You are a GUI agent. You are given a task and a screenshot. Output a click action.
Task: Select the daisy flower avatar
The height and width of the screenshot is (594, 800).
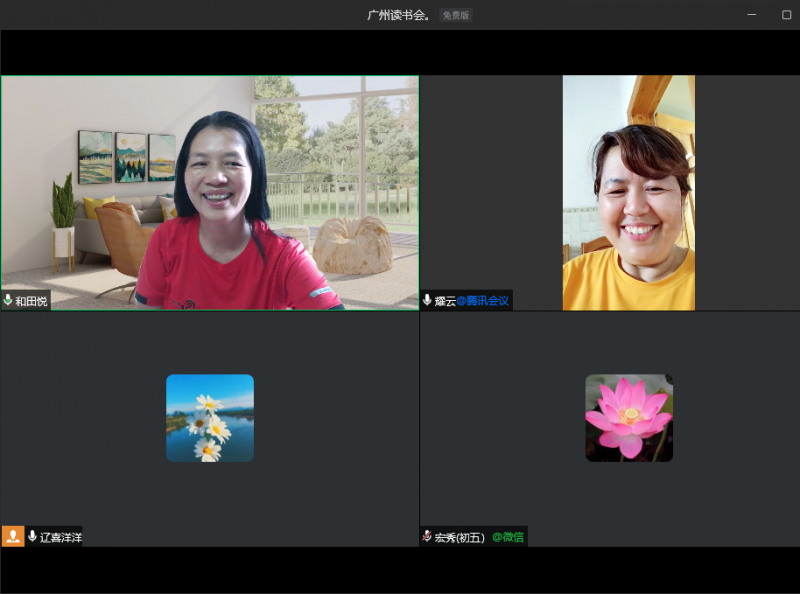(x=209, y=418)
